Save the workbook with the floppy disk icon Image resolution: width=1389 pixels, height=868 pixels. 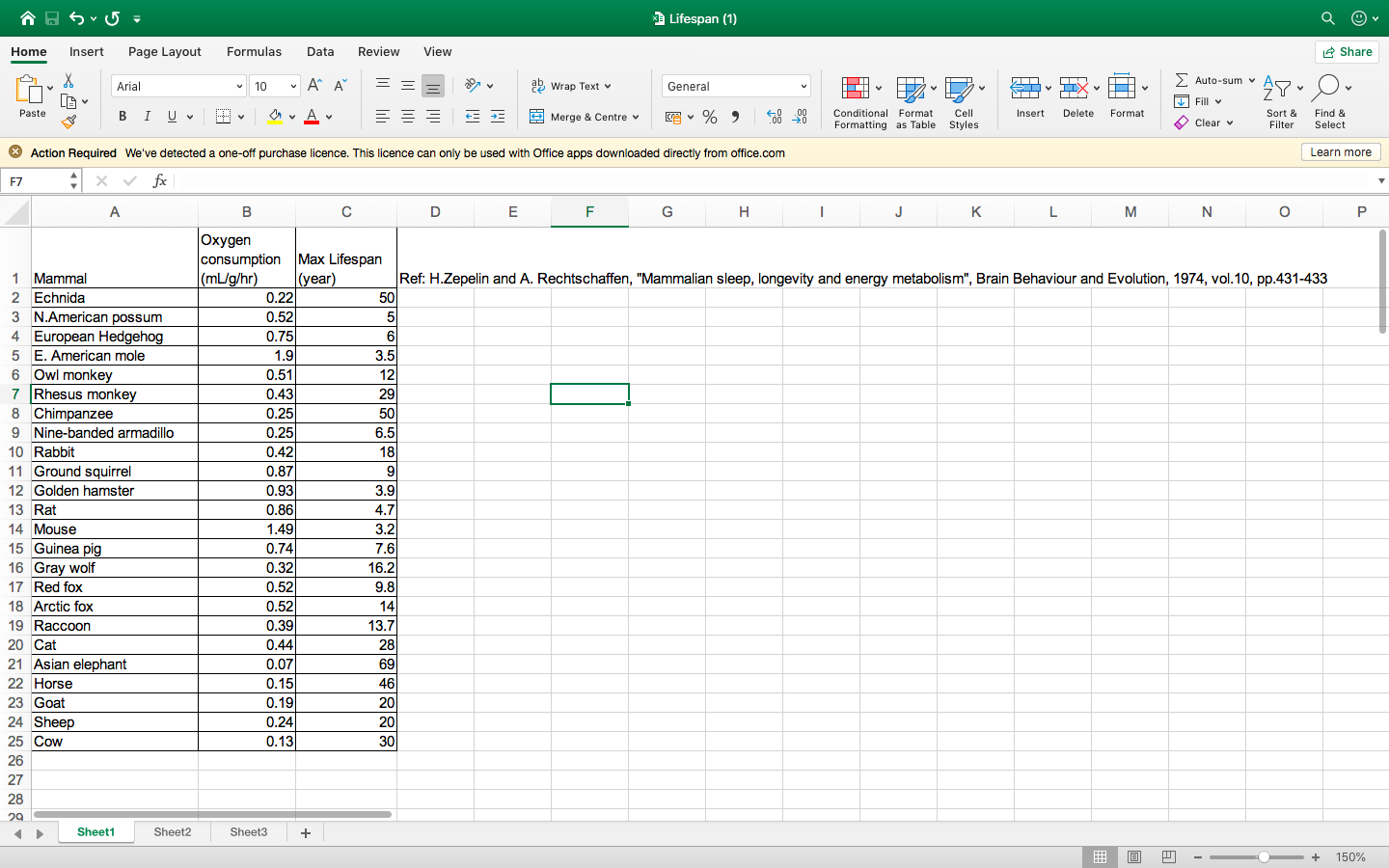[52, 18]
